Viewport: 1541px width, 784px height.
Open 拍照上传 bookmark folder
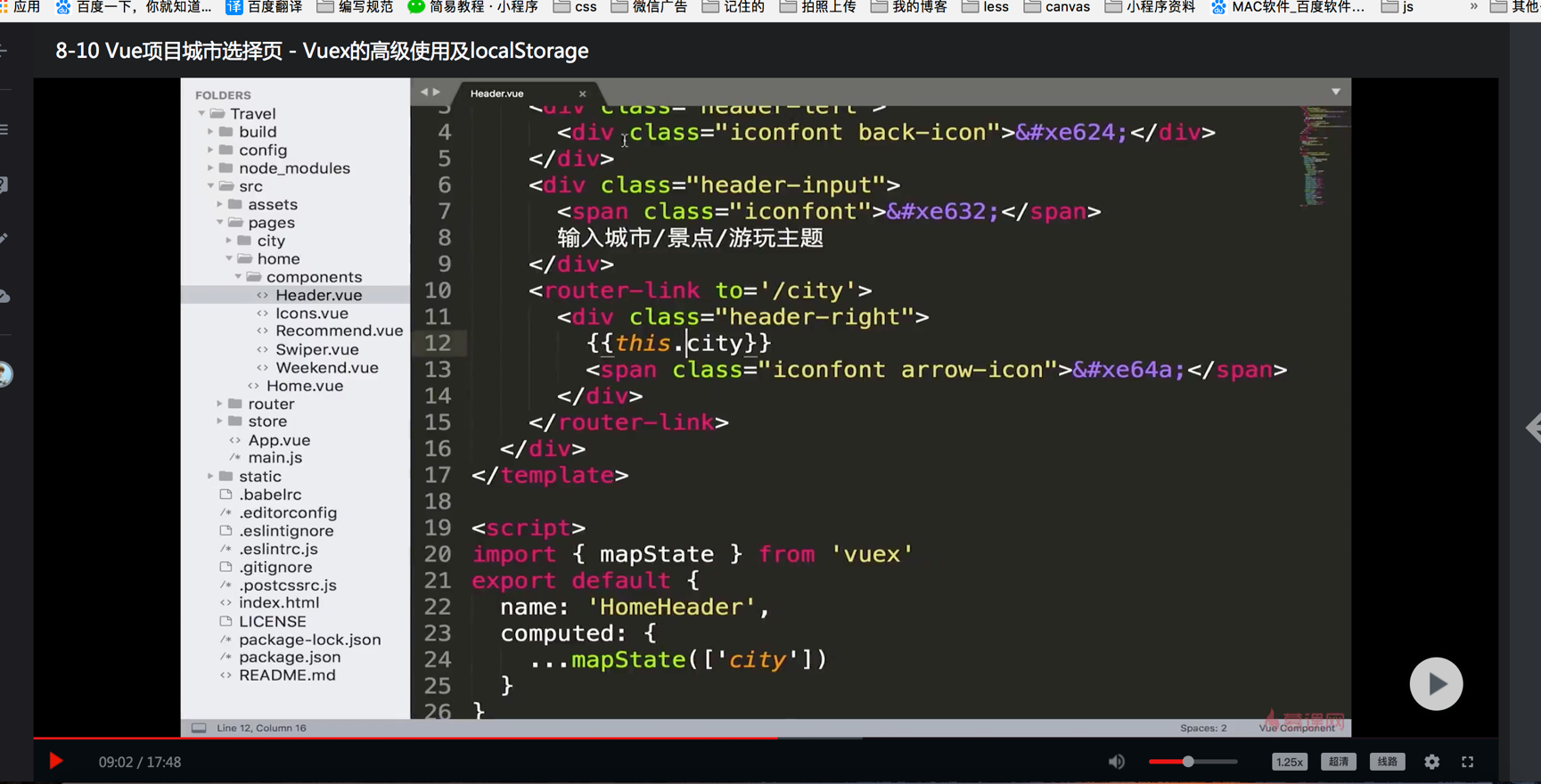pos(818,7)
